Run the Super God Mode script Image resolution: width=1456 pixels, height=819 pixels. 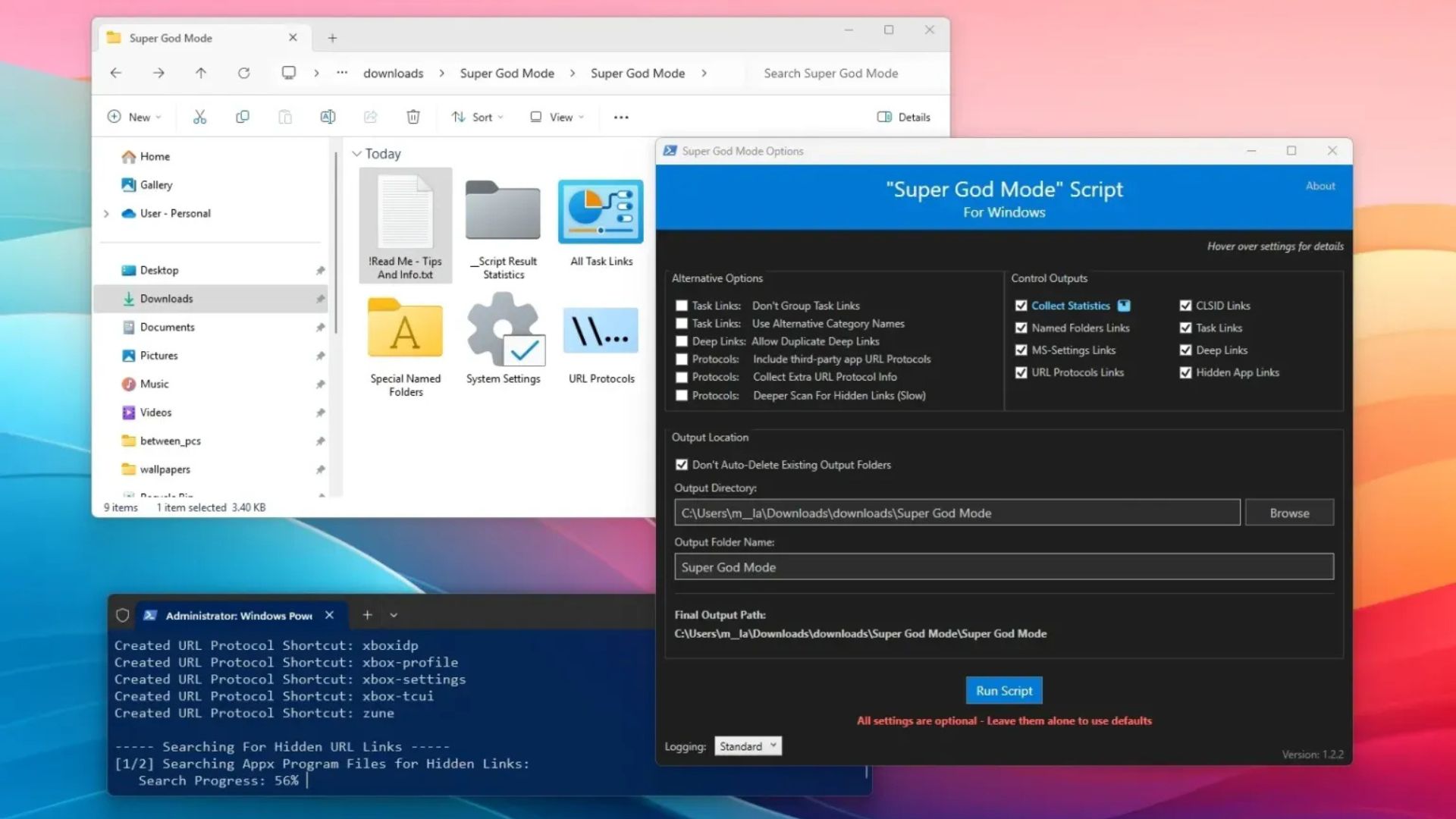(1003, 690)
